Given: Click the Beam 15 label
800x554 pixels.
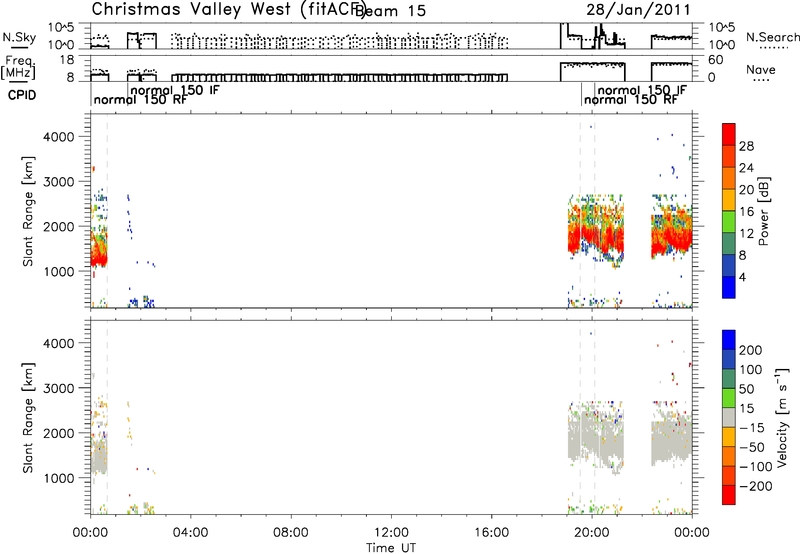Looking at the screenshot, I should click(391, 11).
